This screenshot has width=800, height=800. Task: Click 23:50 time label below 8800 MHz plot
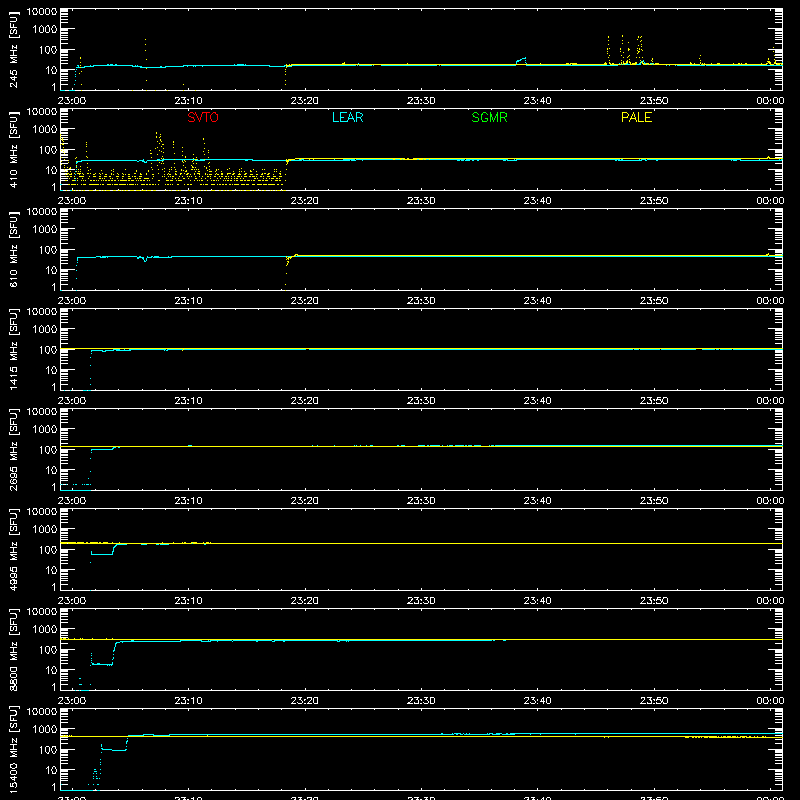654,701
